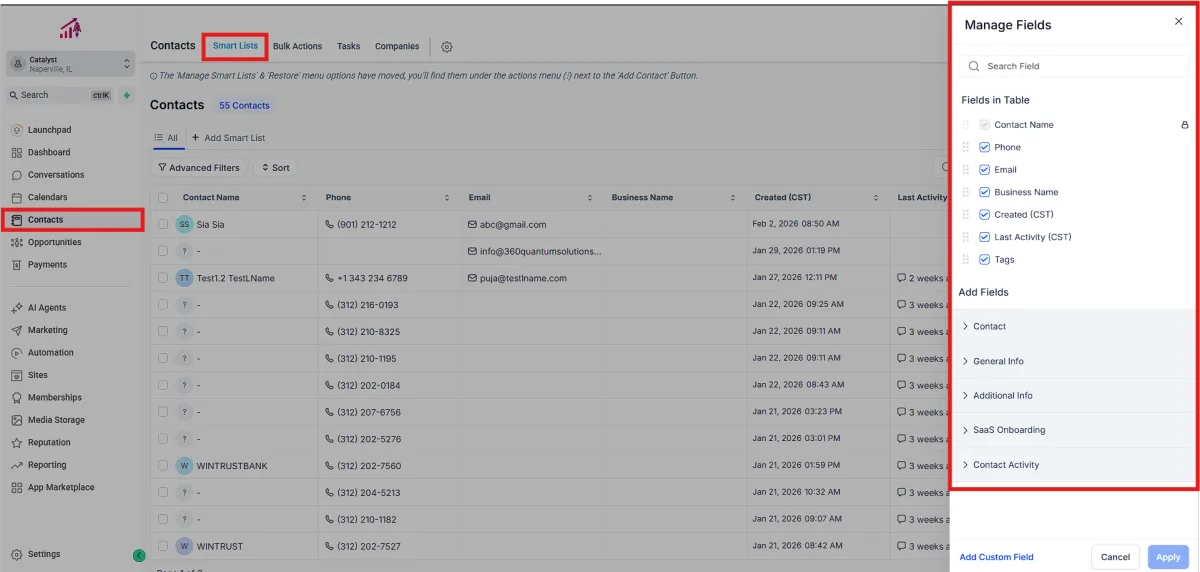Switch to the Smart Lists tab
1200x572 pixels.
point(235,46)
